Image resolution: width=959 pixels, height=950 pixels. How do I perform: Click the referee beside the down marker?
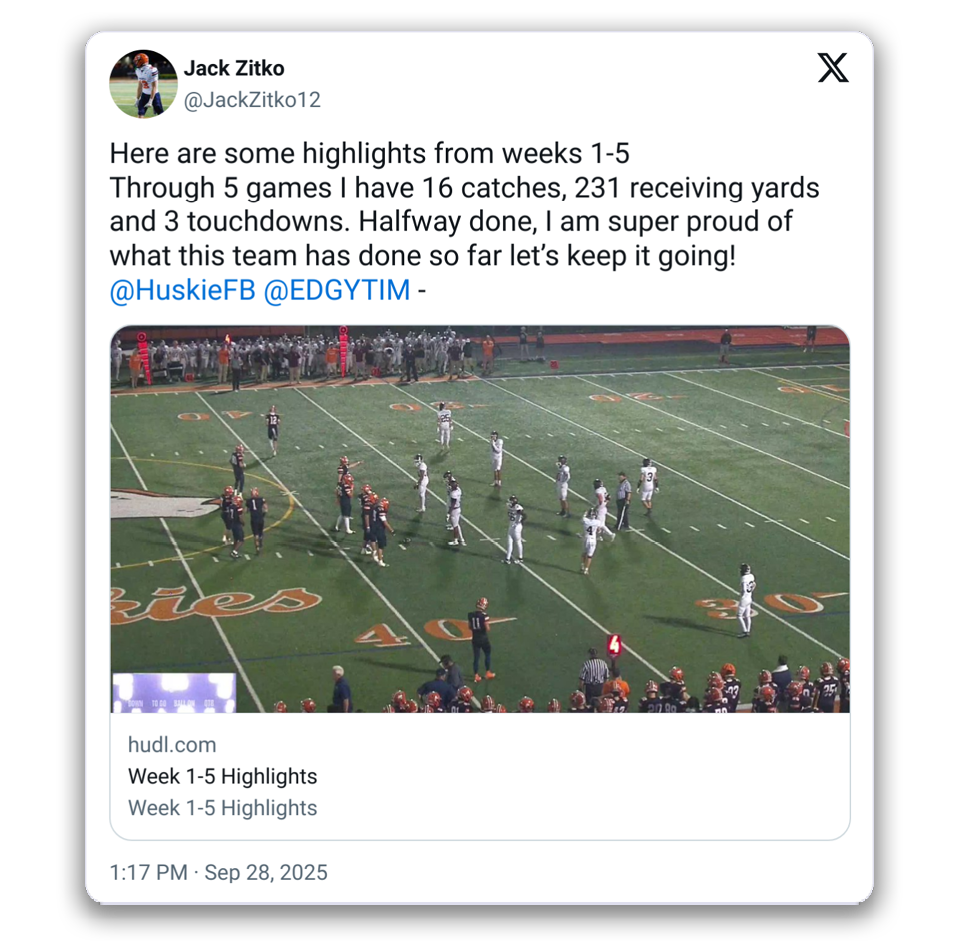tap(593, 674)
